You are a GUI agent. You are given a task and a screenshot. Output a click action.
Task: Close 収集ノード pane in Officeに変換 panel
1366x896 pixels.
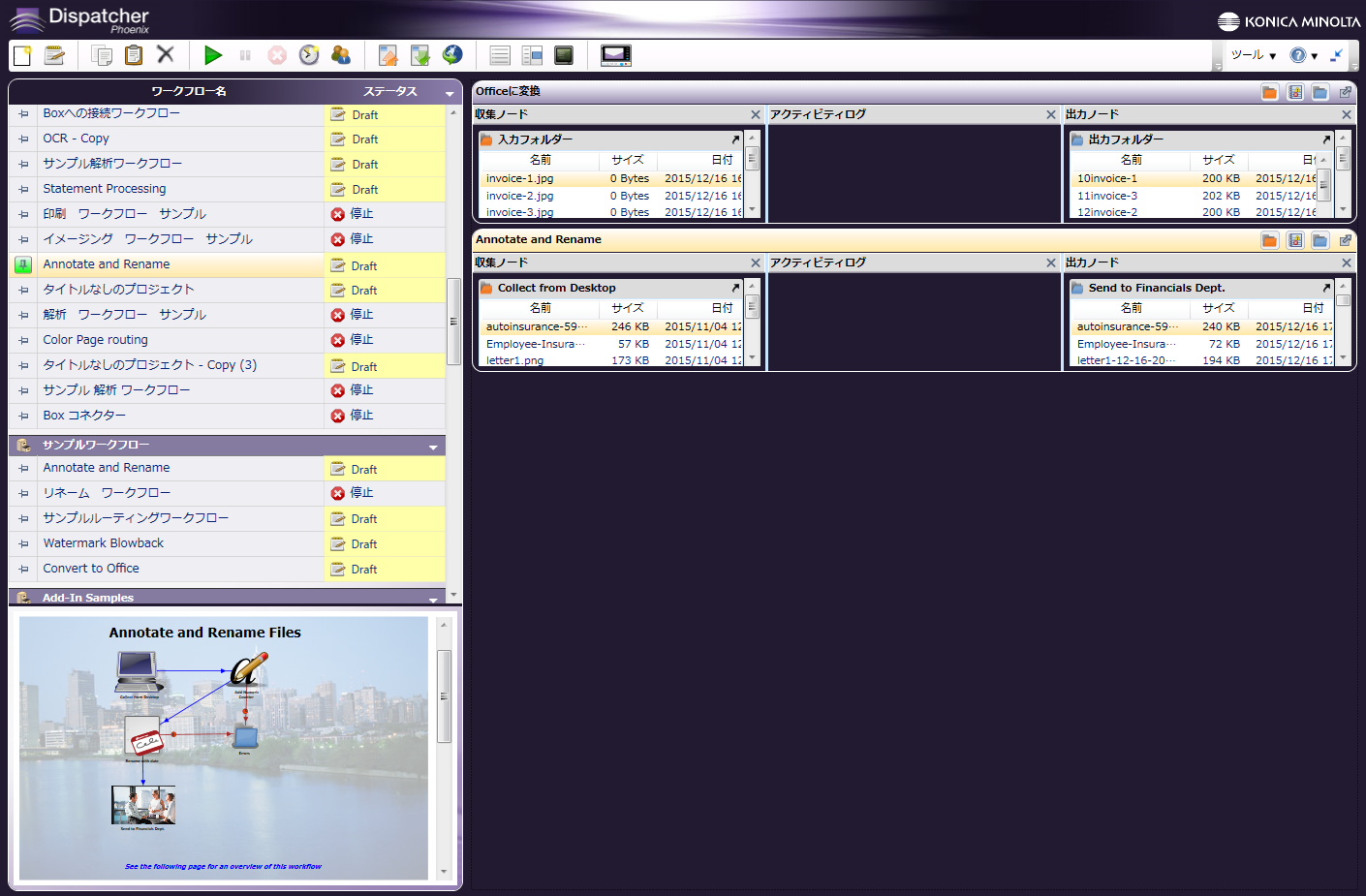[x=756, y=115]
